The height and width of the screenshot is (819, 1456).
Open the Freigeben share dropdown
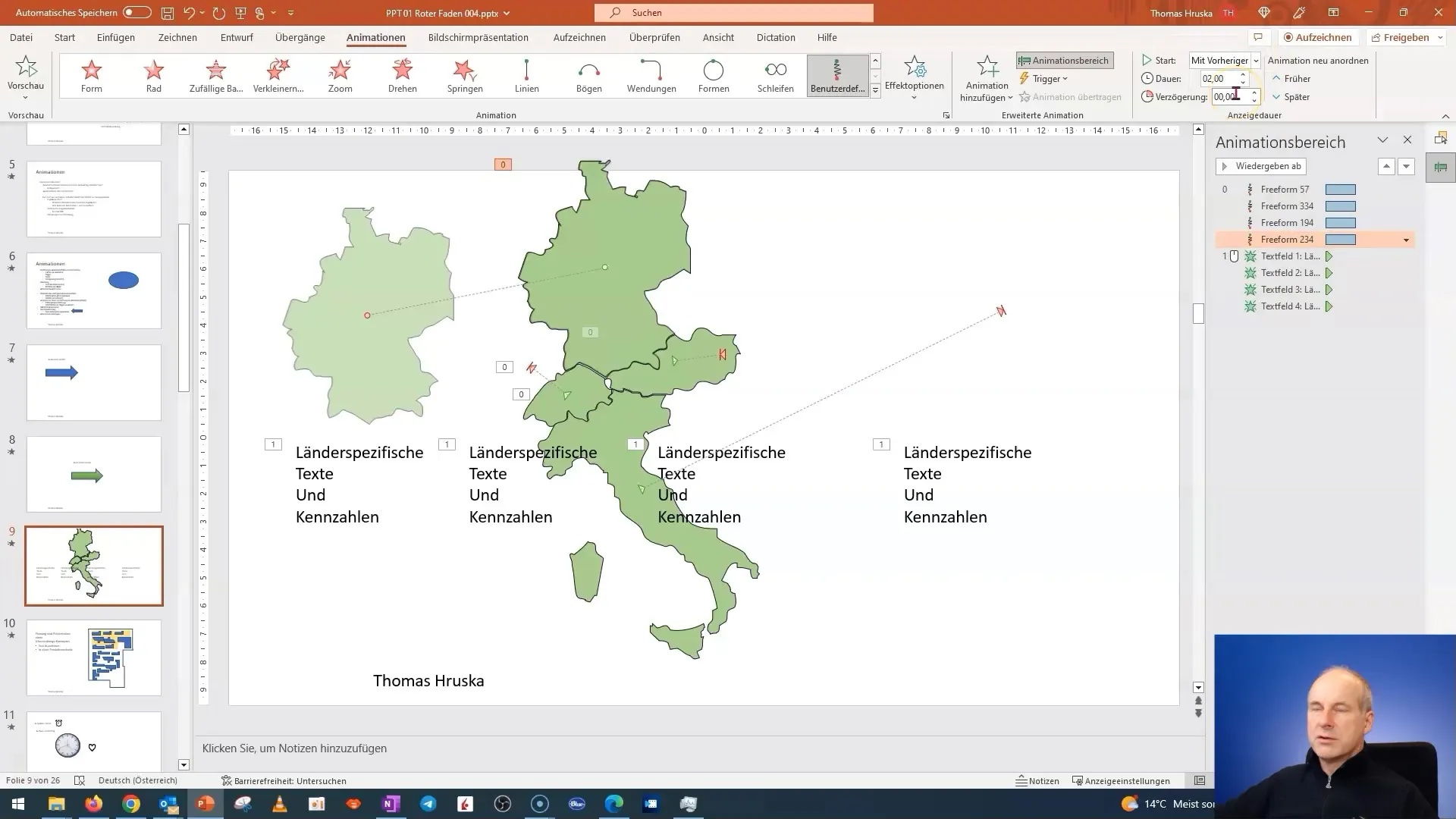pyautogui.click(x=1406, y=37)
